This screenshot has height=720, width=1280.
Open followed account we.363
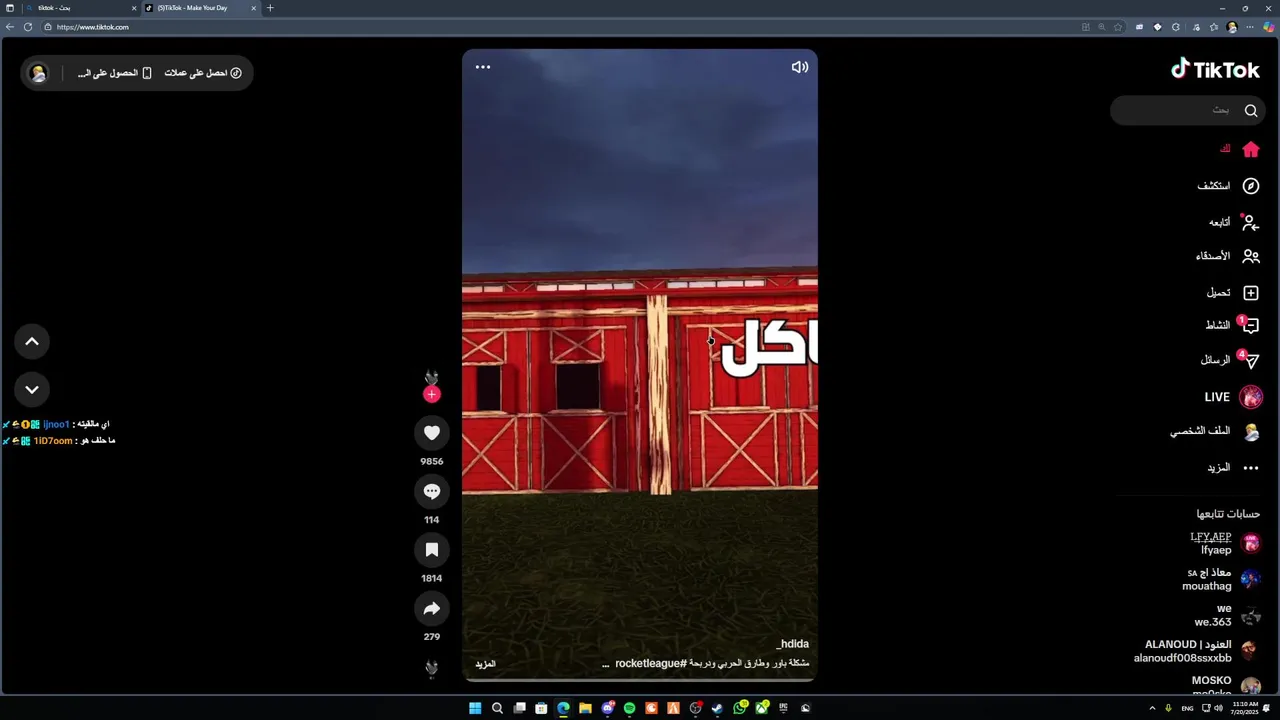coord(1227,615)
